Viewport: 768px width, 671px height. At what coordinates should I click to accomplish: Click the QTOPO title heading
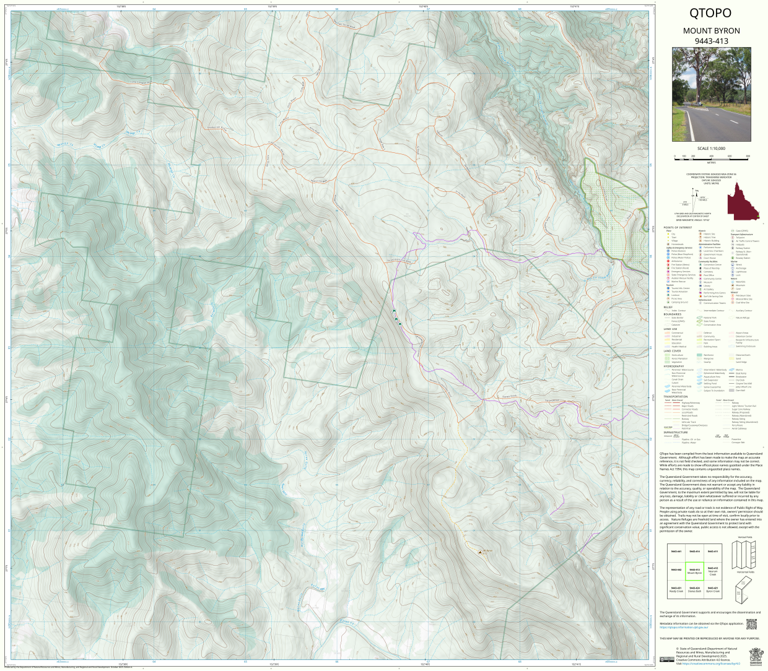point(710,13)
